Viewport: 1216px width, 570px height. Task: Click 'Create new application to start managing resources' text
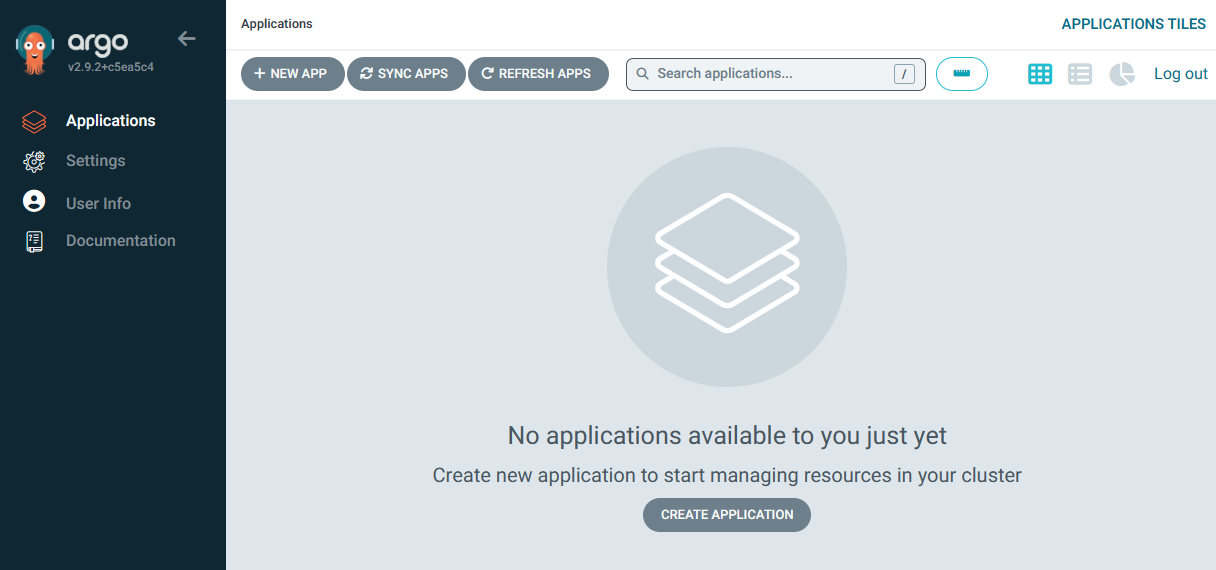(x=727, y=476)
